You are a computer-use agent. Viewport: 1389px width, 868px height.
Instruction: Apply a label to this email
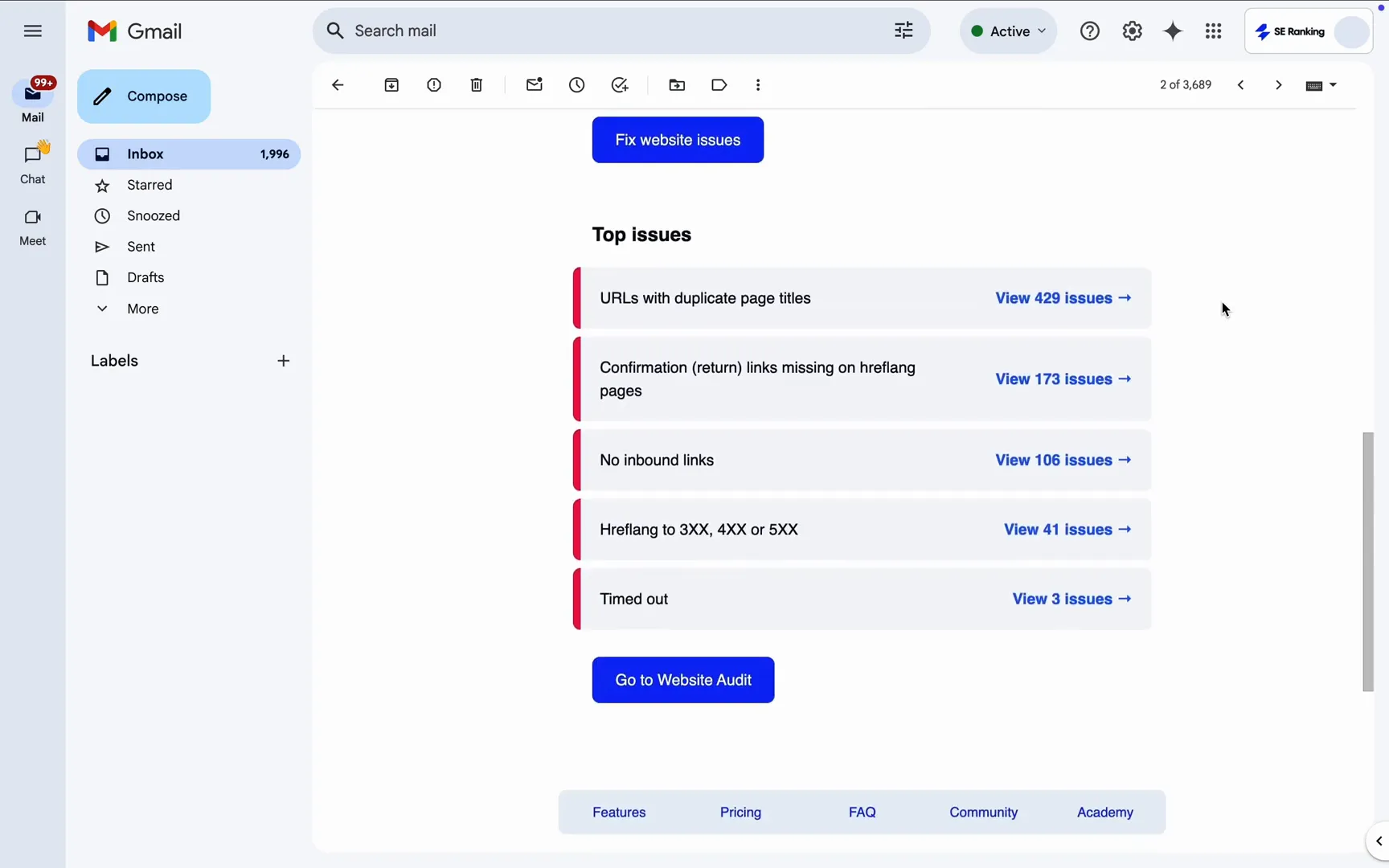pyautogui.click(x=719, y=84)
